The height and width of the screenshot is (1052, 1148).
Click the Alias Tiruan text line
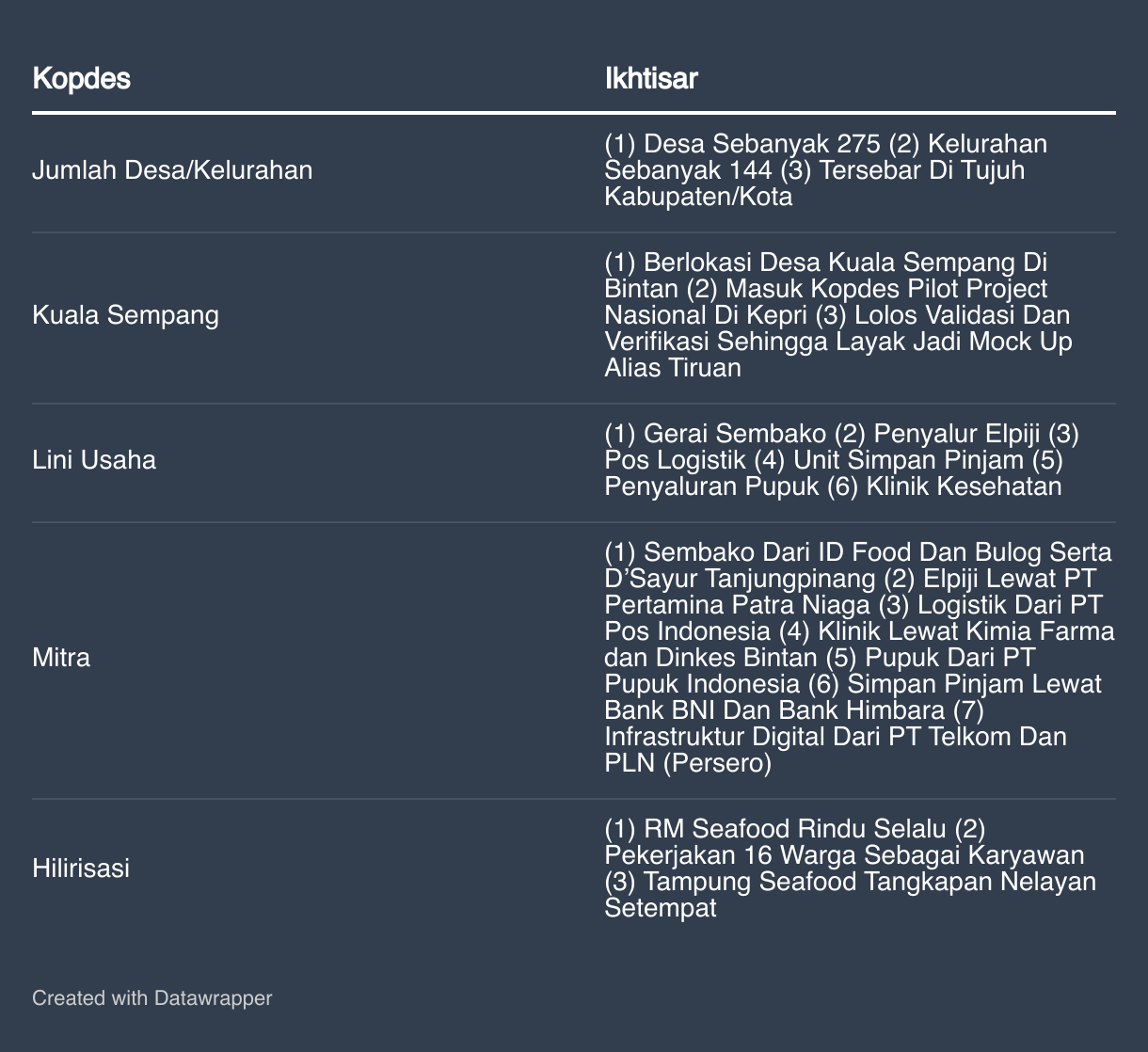(x=672, y=367)
